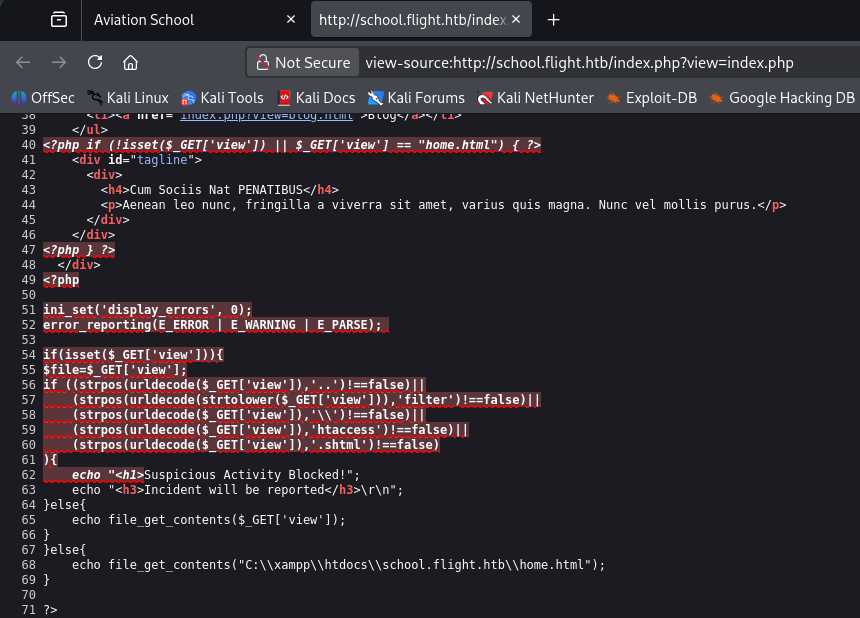
Task: Open the Firefox tab overview icon
Action: tap(59, 20)
